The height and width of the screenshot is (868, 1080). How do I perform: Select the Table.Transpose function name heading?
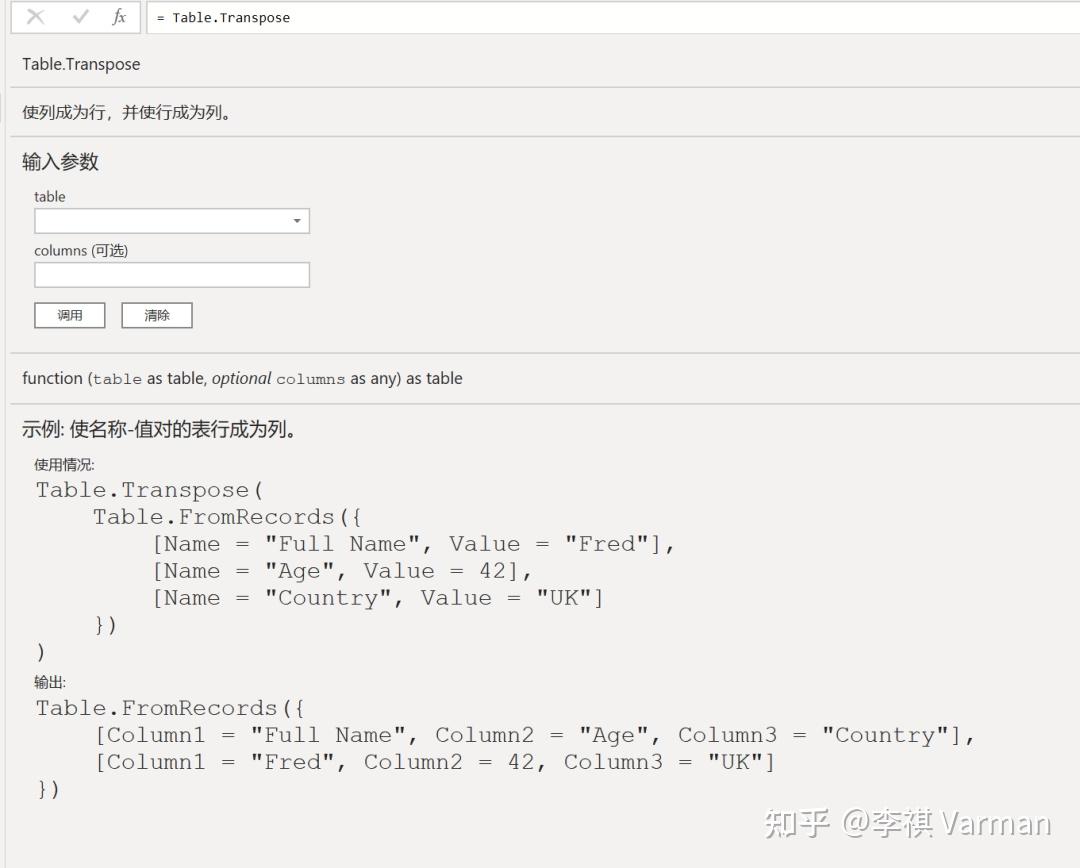coord(81,64)
